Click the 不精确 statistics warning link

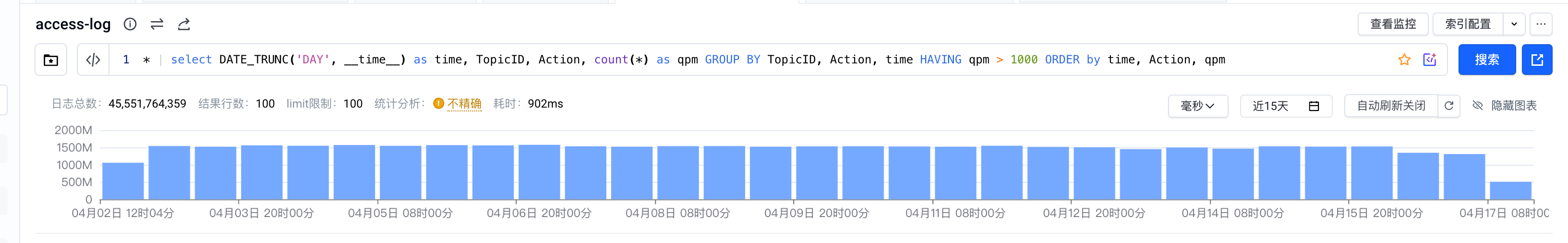click(x=464, y=104)
